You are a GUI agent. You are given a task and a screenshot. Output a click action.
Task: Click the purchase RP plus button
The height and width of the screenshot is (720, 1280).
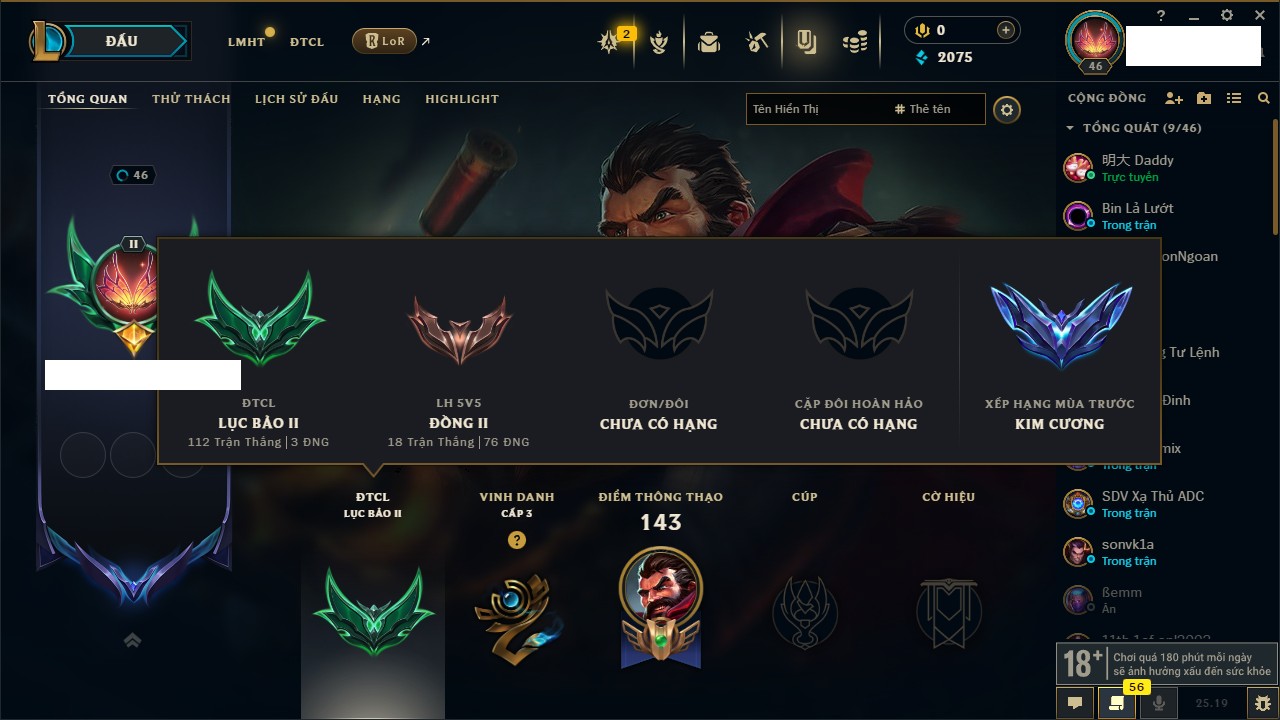[1006, 30]
